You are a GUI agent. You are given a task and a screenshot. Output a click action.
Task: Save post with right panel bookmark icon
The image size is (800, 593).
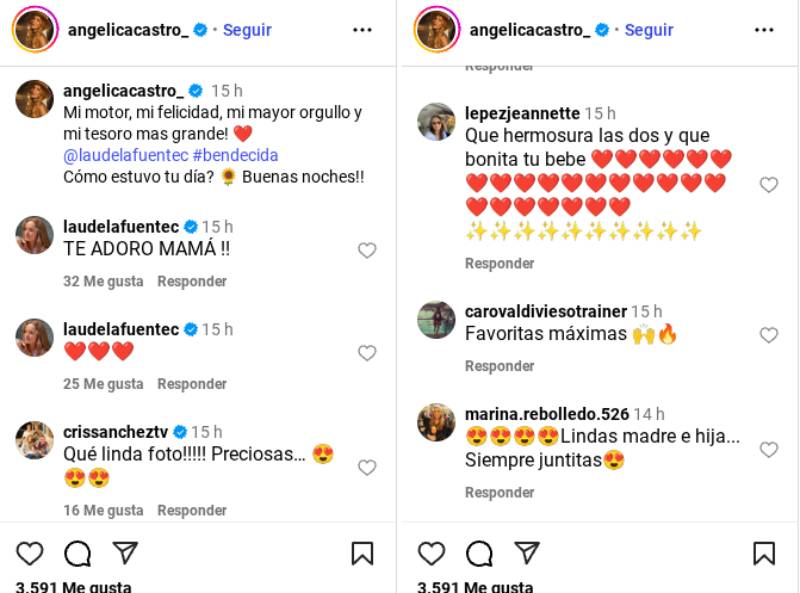pos(764,553)
